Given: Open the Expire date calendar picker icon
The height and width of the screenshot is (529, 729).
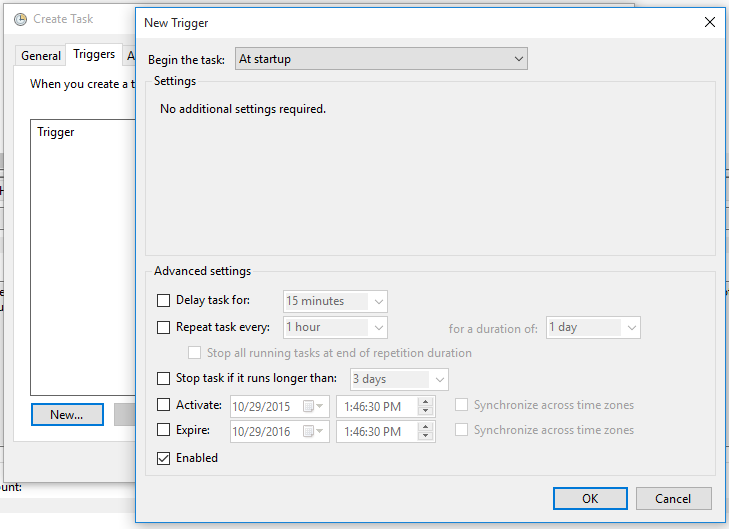Looking at the screenshot, I should 312,431.
